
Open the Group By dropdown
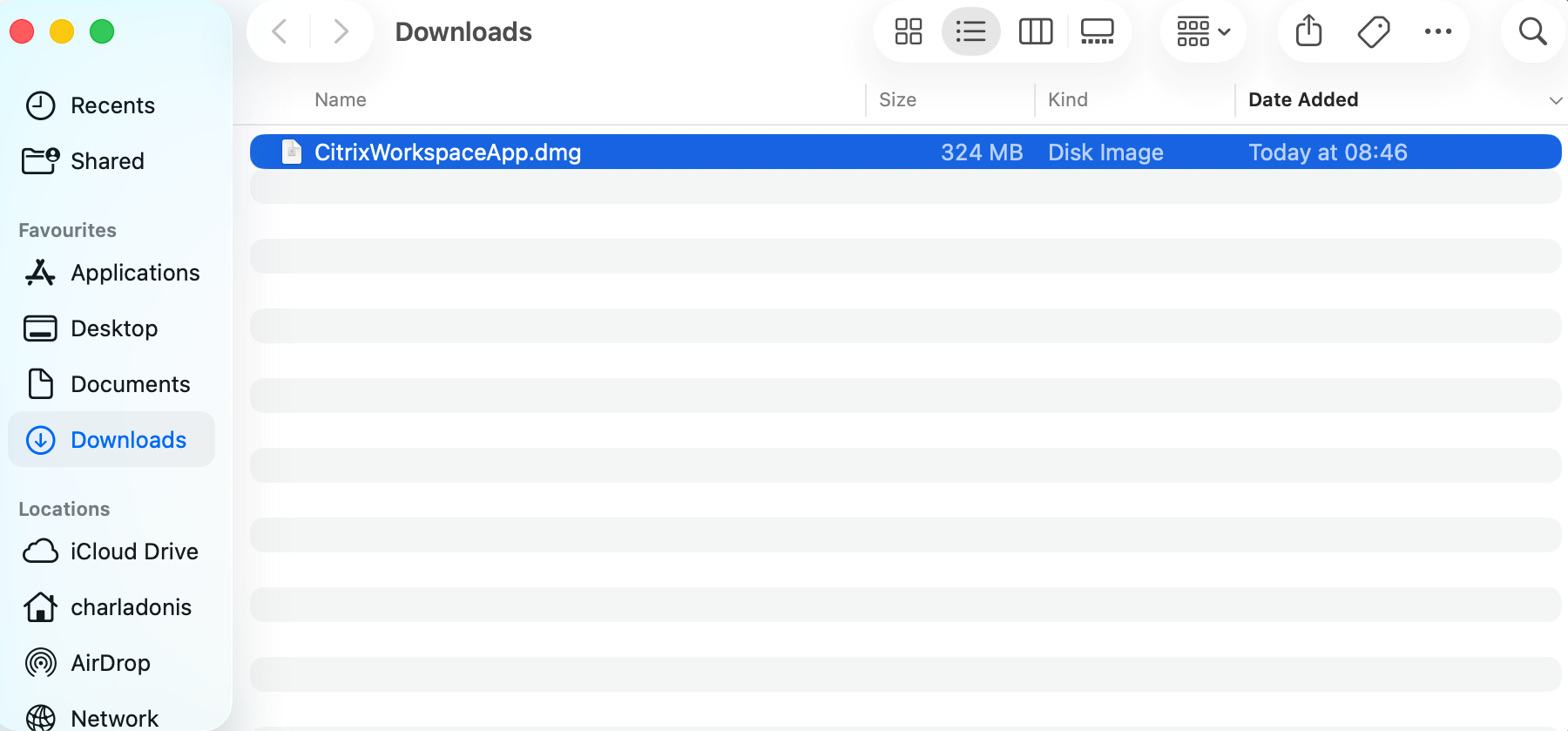[x=1203, y=32]
